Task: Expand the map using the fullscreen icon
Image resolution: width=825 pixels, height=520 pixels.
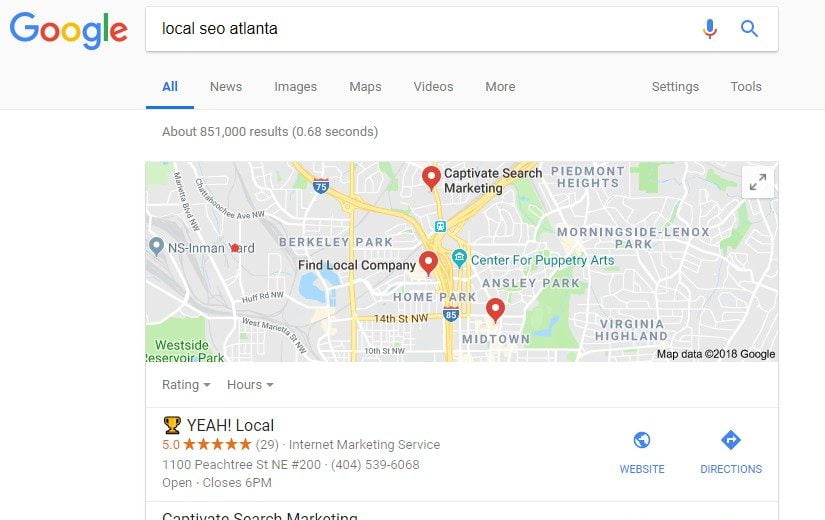Action: click(x=758, y=182)
